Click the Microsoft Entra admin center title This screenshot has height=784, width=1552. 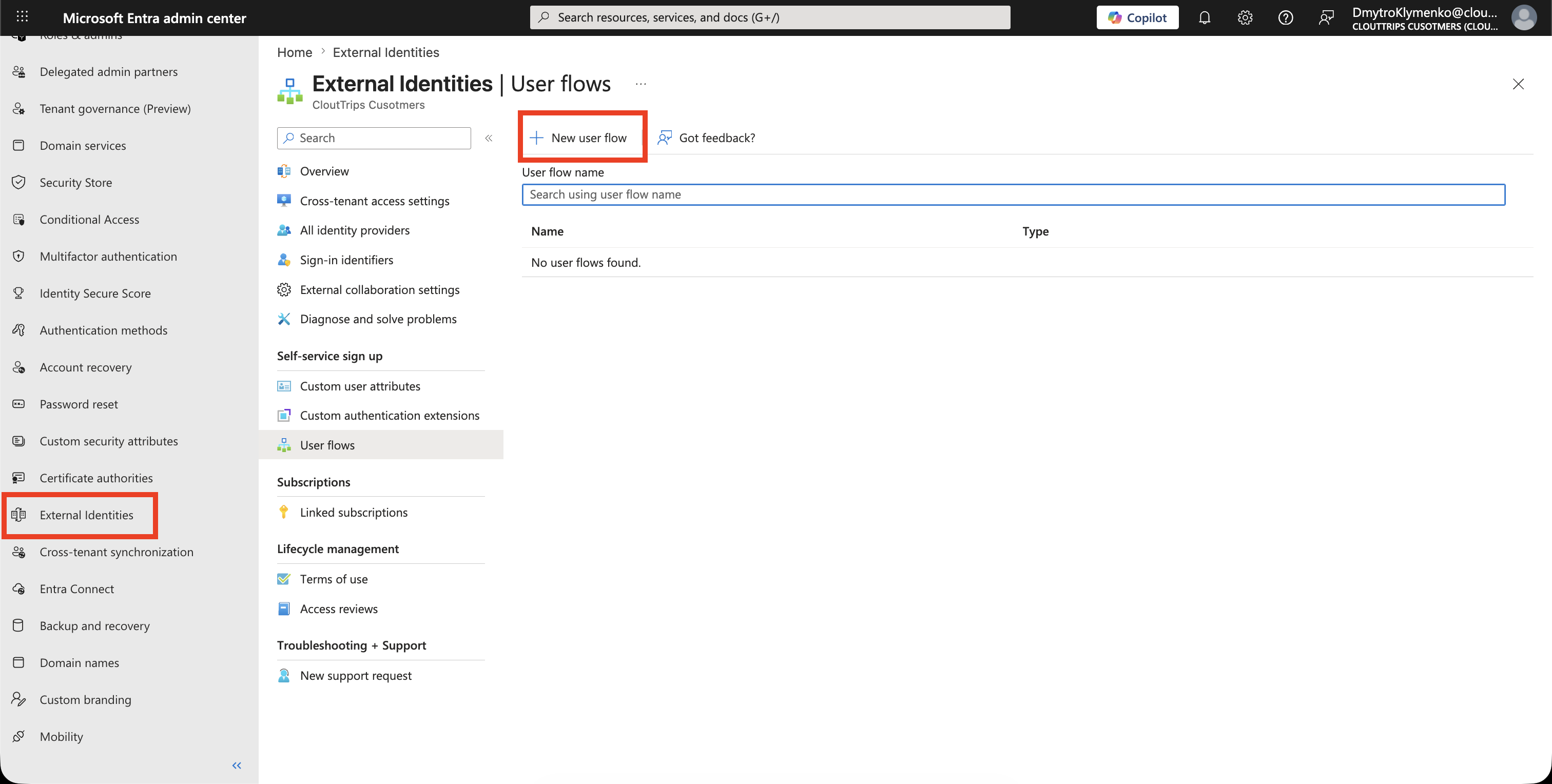[154, 17]
